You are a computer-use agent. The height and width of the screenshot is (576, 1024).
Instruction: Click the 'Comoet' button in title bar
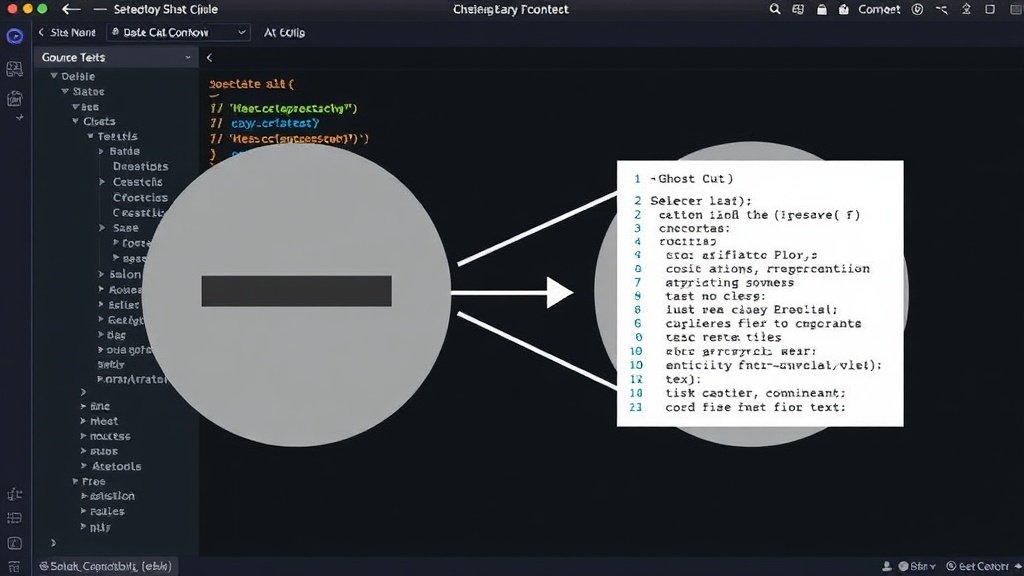879,9
